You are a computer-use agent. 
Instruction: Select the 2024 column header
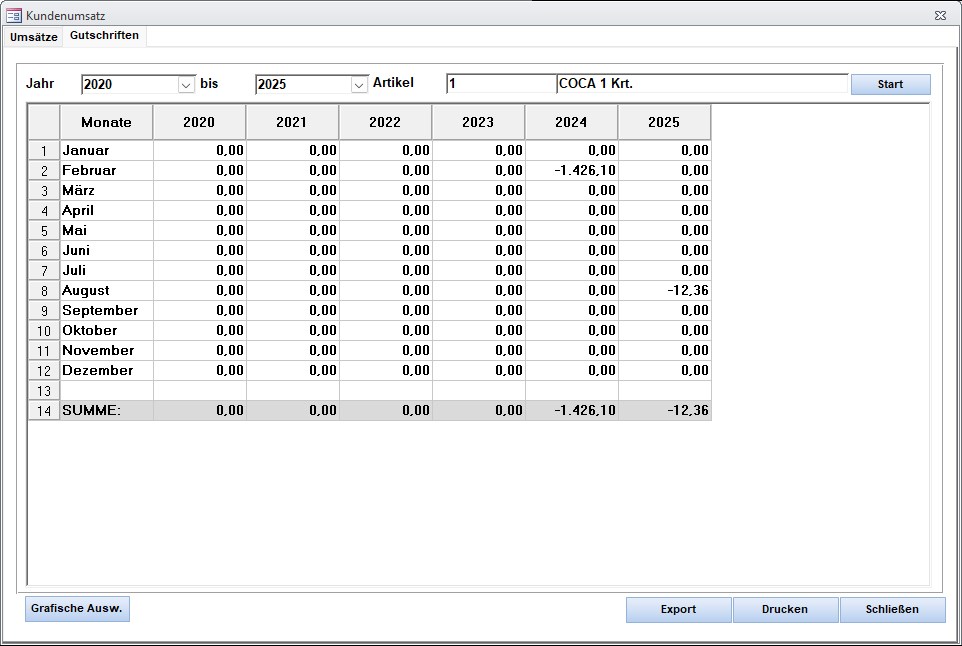[571, 122]
